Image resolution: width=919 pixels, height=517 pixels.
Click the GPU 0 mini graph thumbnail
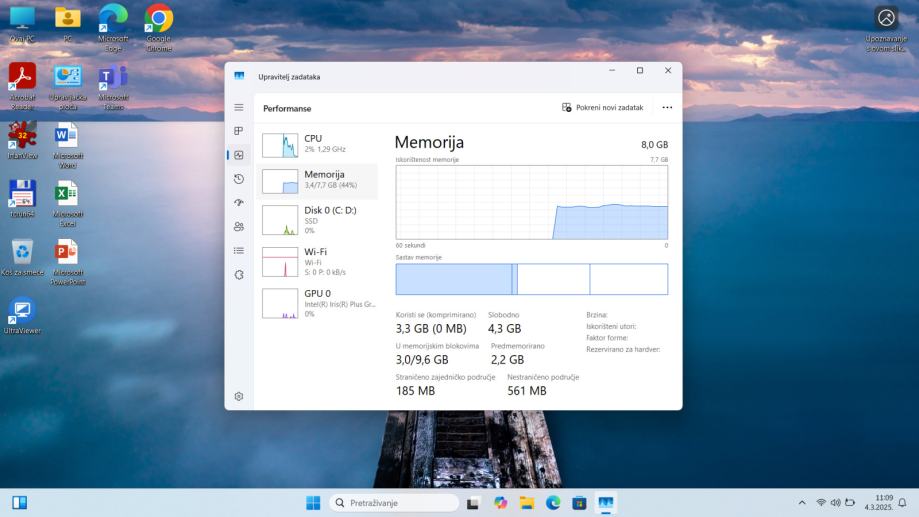pyautogui.click(x=280, y=304)
